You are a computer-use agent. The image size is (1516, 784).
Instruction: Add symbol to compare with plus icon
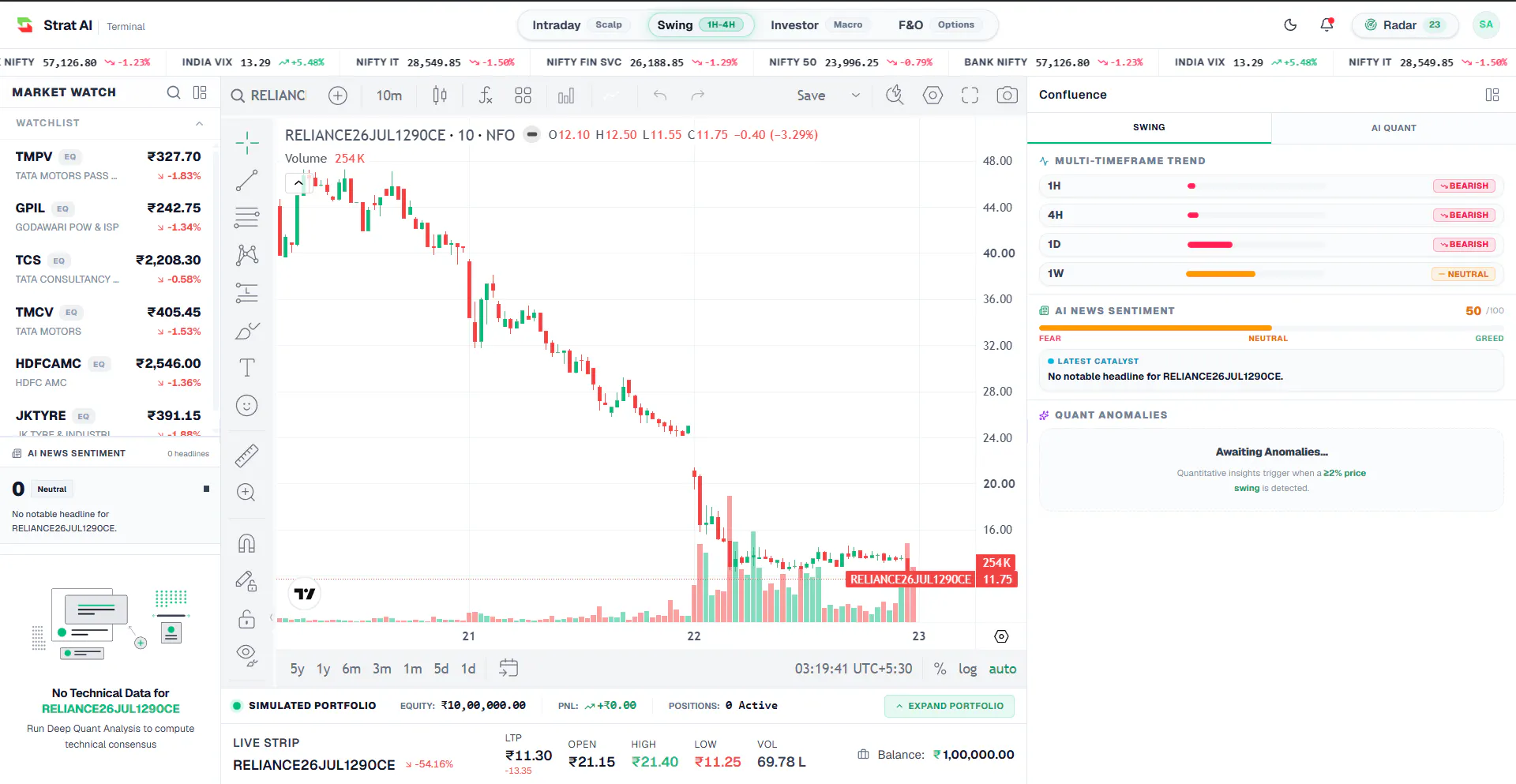point(338,96)
